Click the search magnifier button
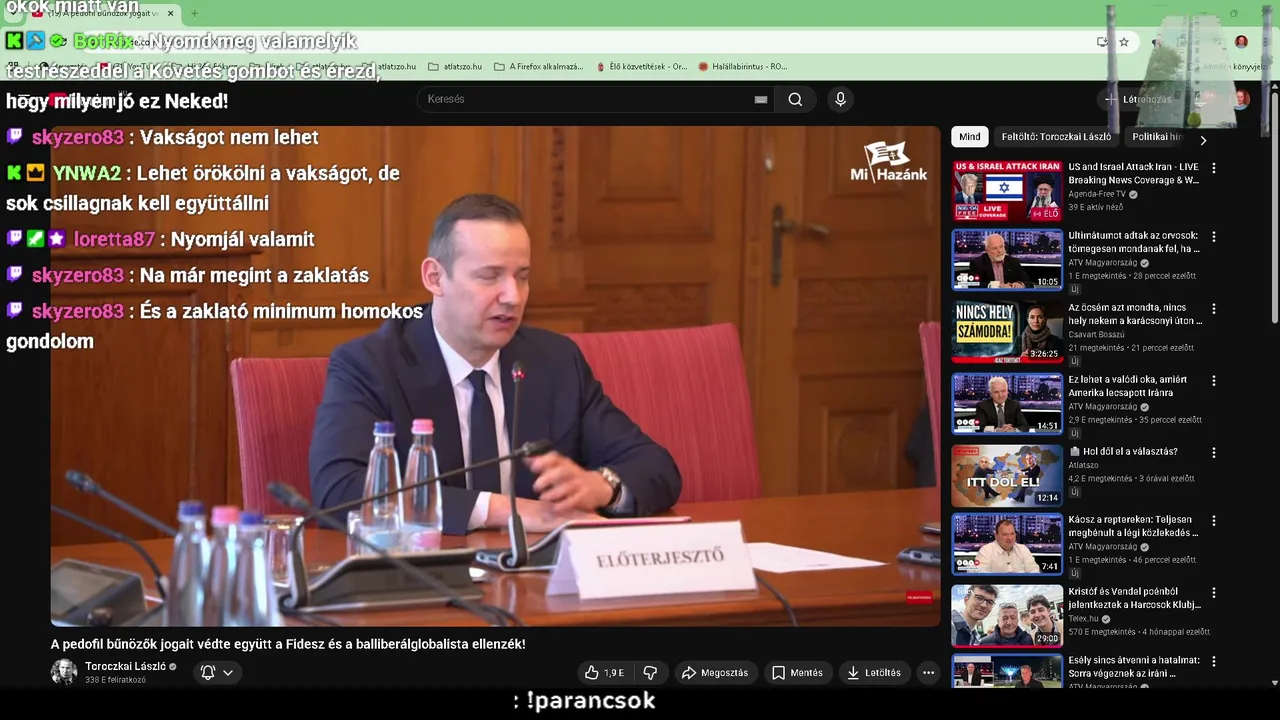 click(x=795, y=99)
